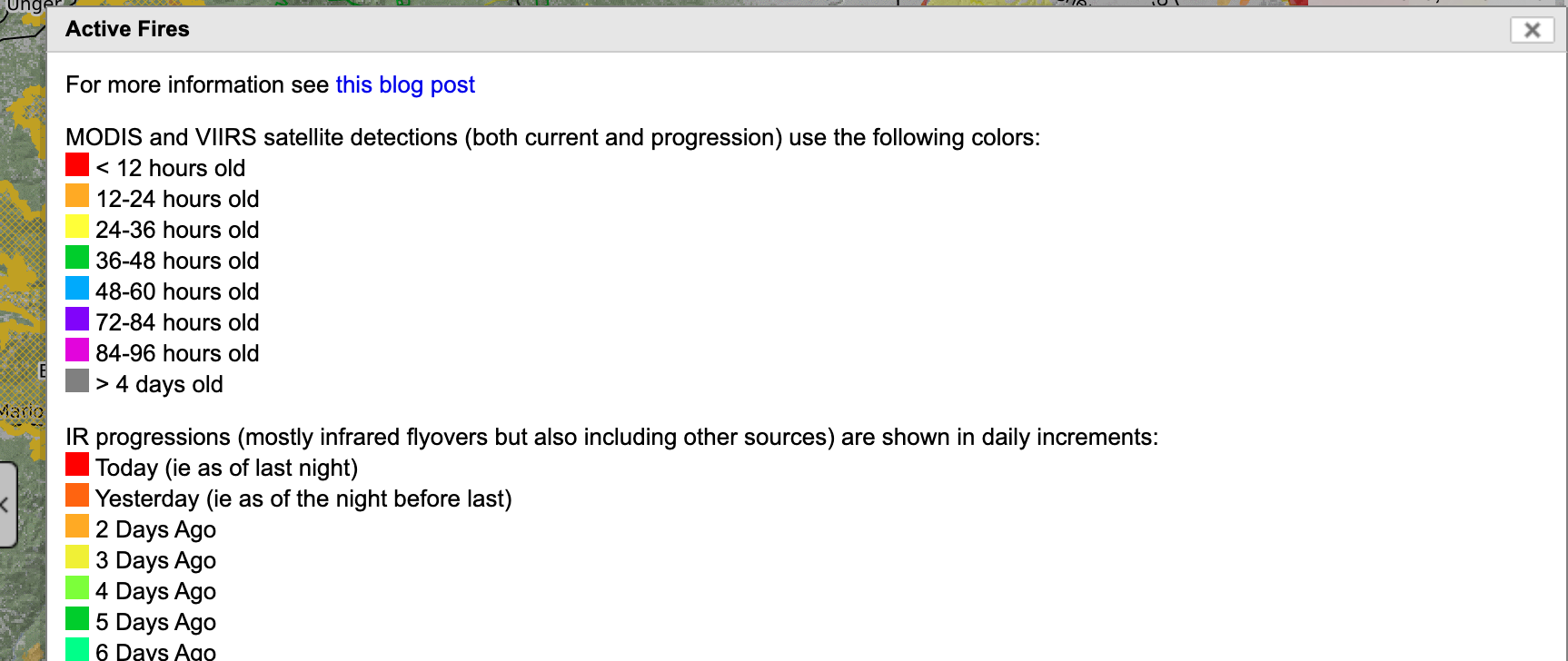Click the 5 Days Ago green swatch

77,618
